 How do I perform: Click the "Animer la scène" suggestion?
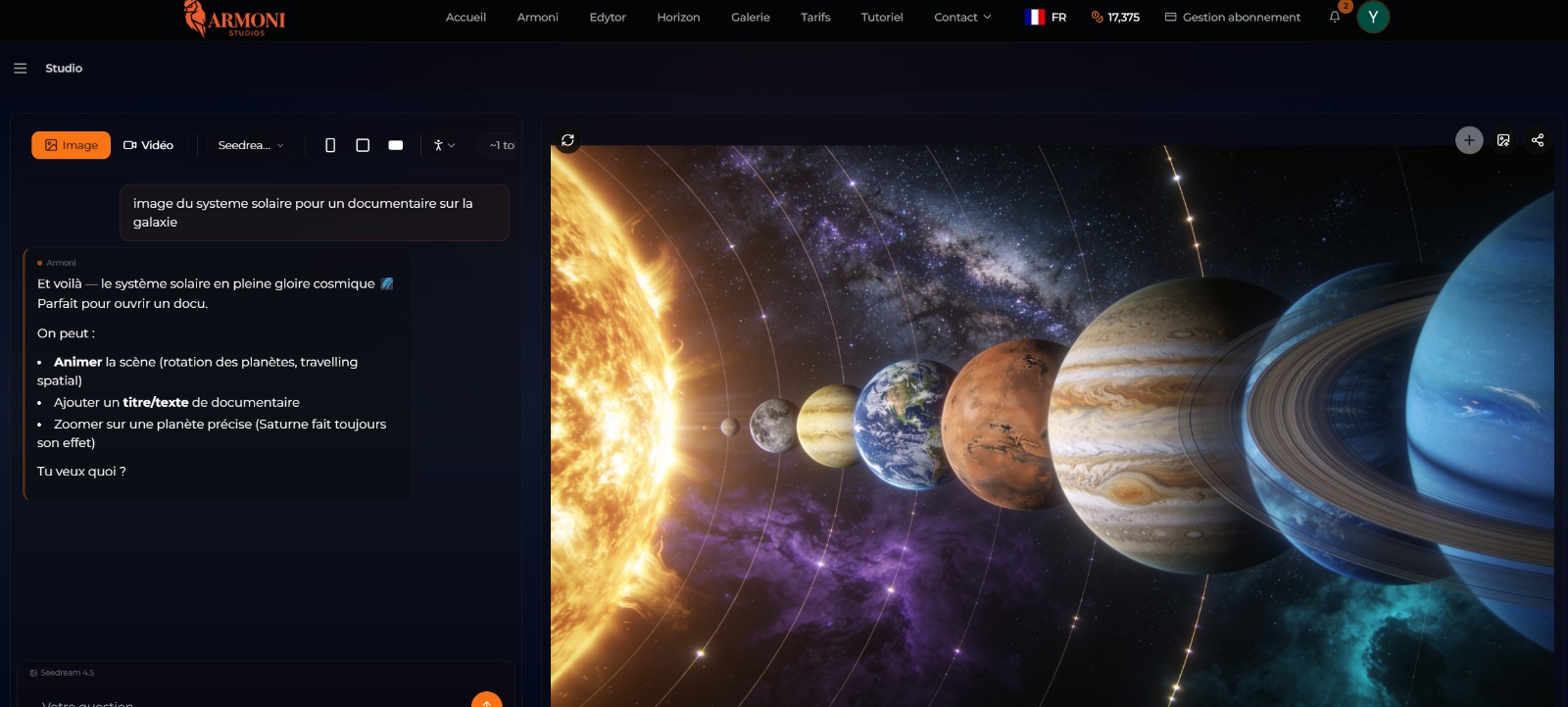[x=198, y=371]
